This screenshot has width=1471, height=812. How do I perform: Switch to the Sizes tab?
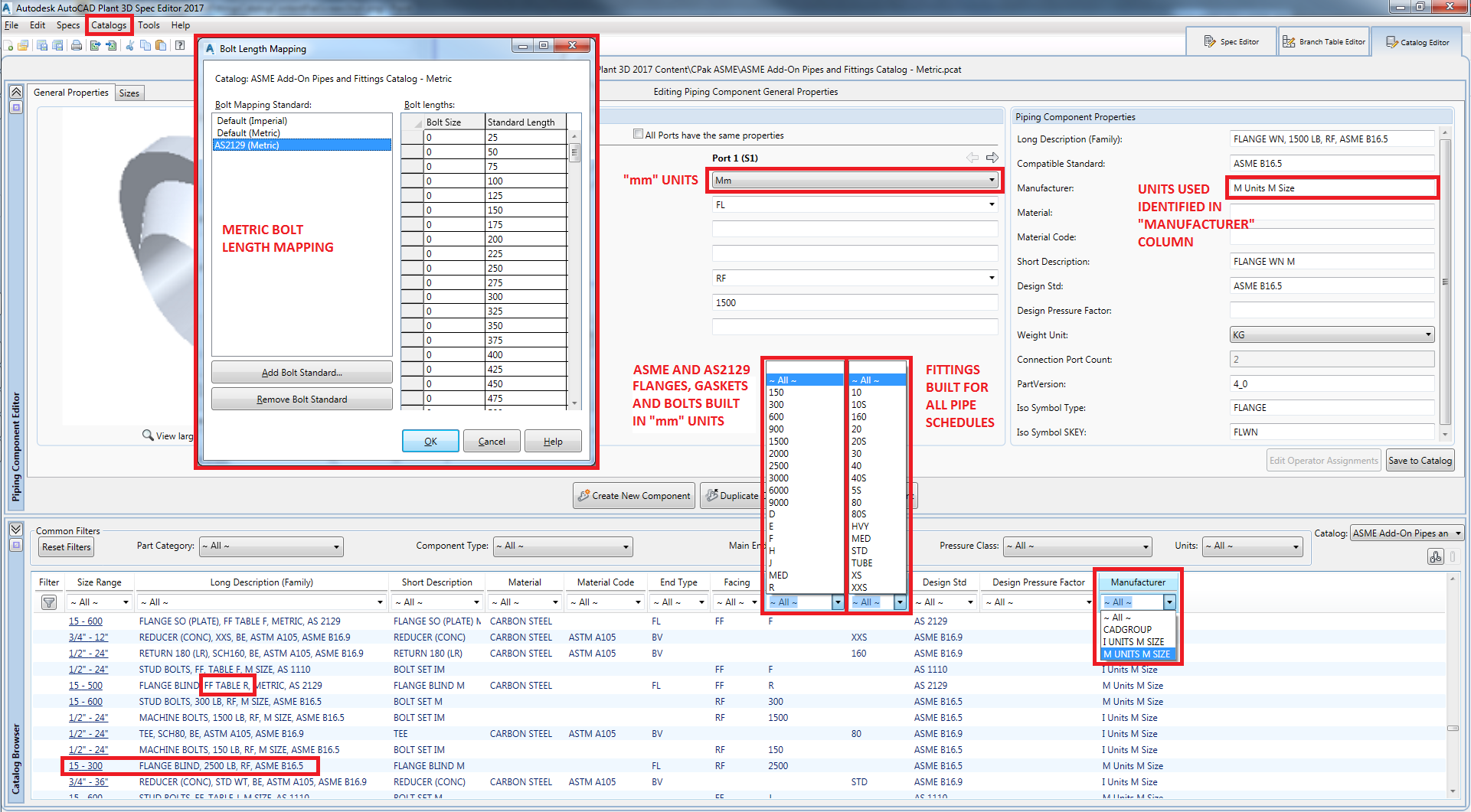tap(129, 93)
